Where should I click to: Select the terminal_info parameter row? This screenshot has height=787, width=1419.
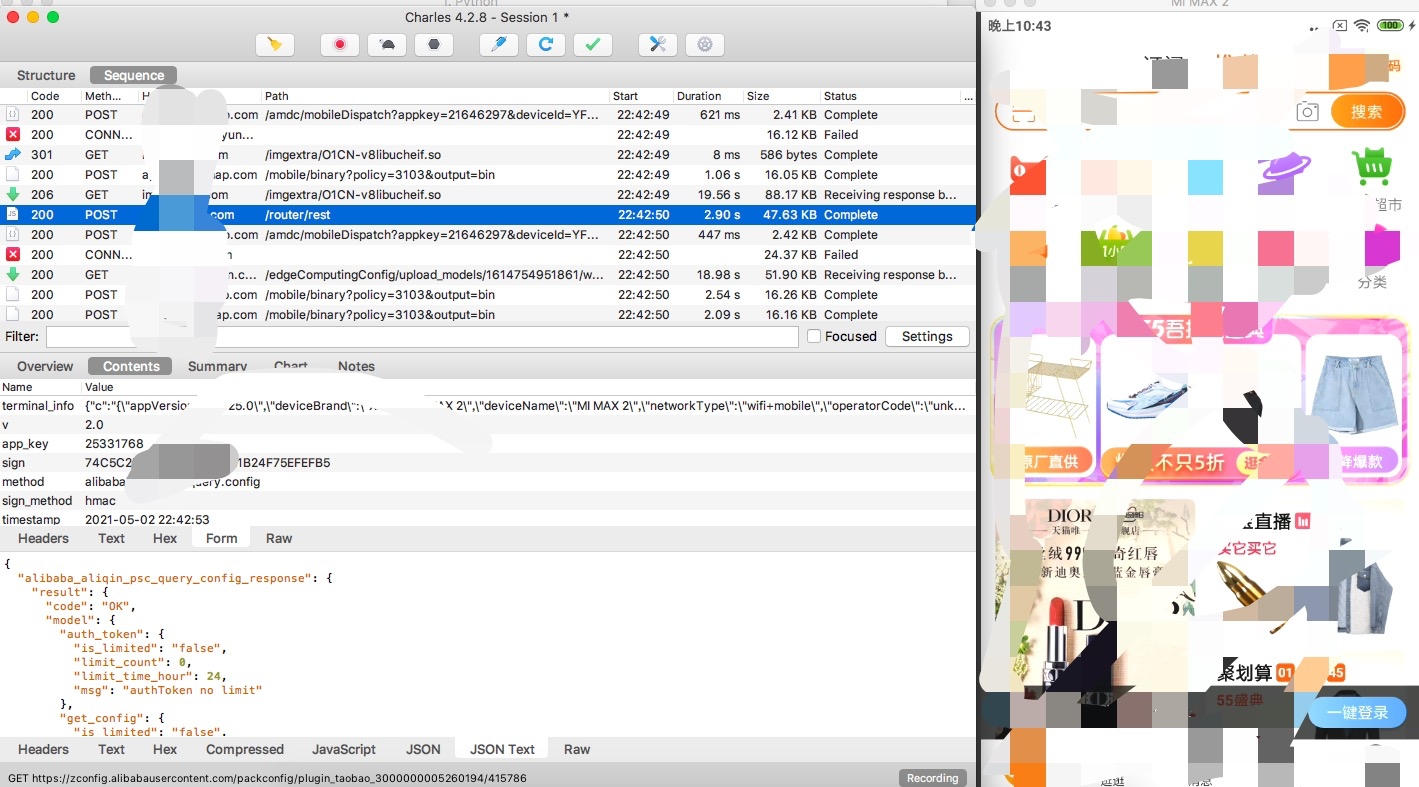pos(487,406)
